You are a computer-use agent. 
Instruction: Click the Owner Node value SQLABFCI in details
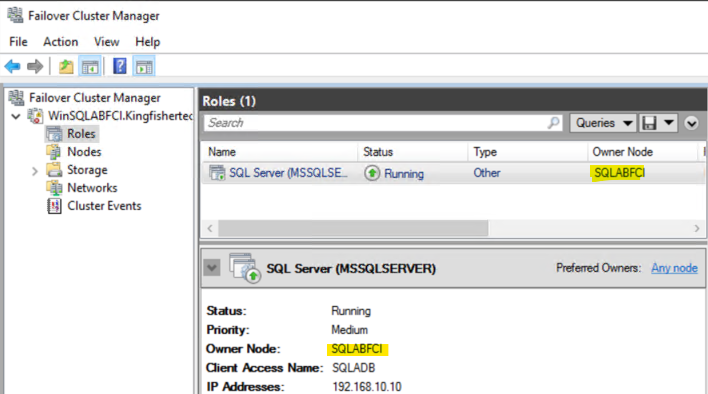(357, 349)
